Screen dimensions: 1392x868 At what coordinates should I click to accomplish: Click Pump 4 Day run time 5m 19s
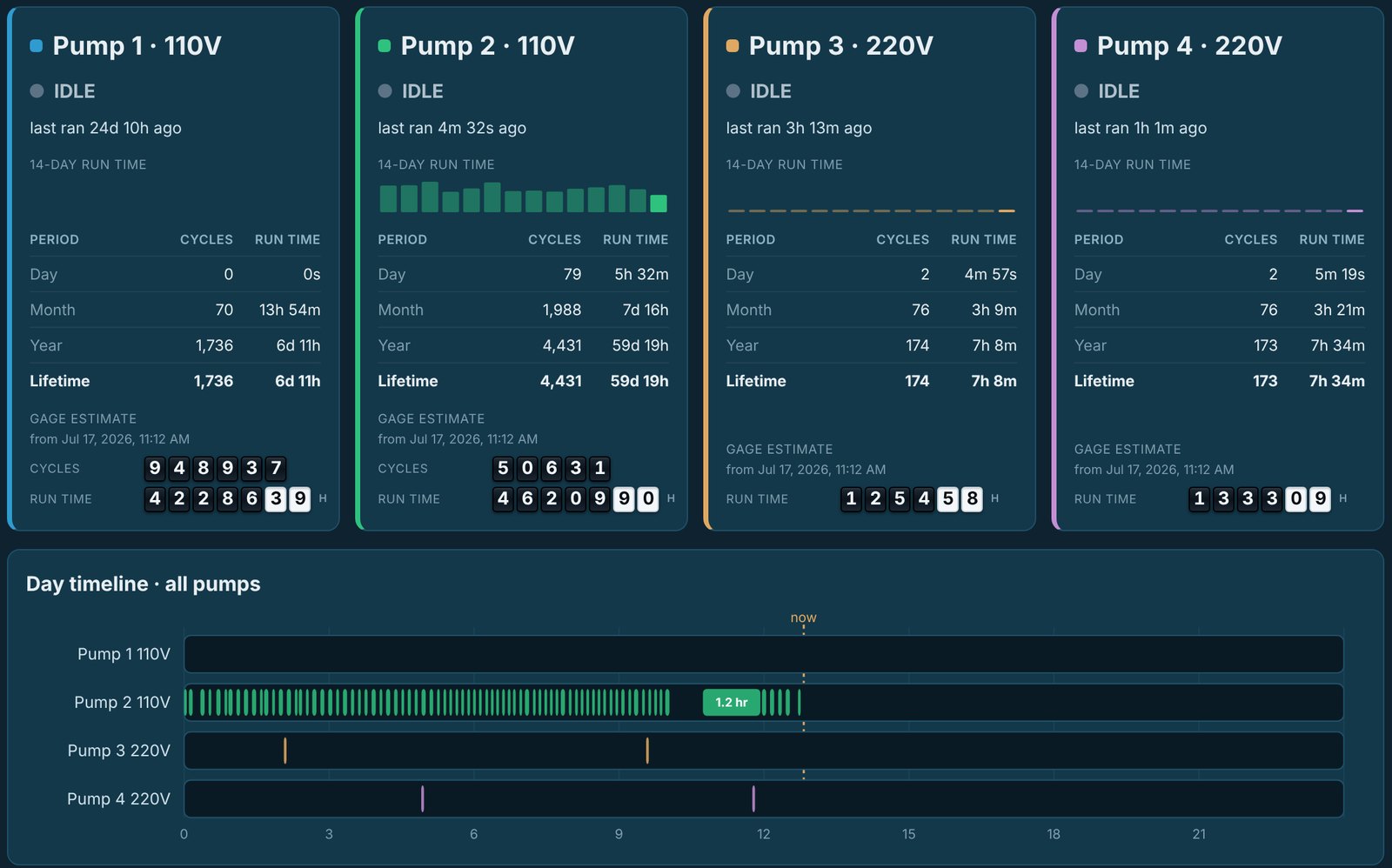[1340, 274]
